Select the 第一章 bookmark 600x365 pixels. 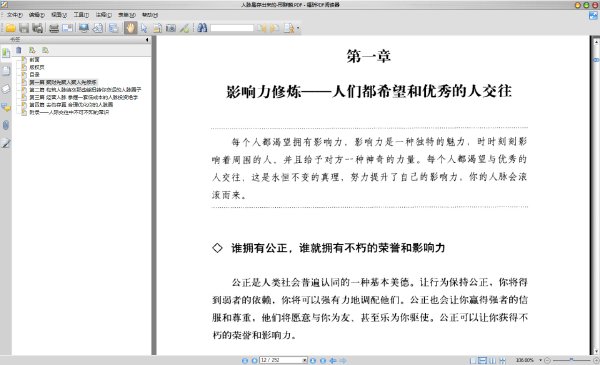pyautogui.click(x=63, y=82)
